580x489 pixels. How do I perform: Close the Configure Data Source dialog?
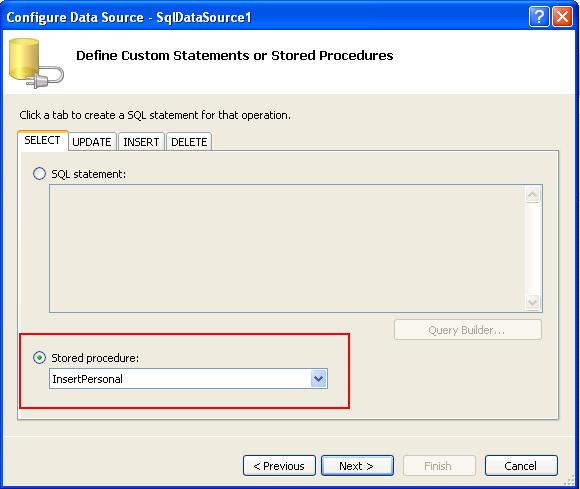(x=562, y=17)
